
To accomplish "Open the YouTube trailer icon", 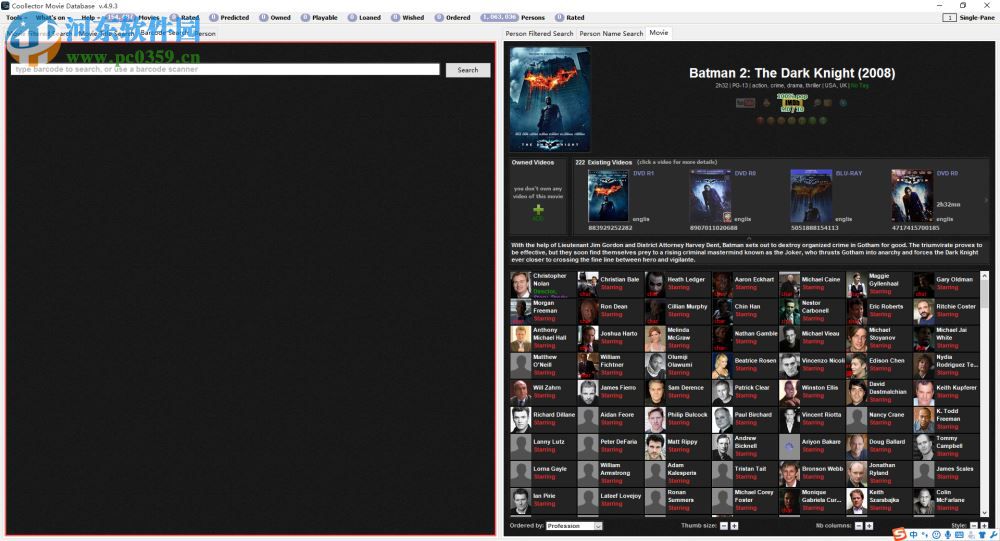I will 745,103.
